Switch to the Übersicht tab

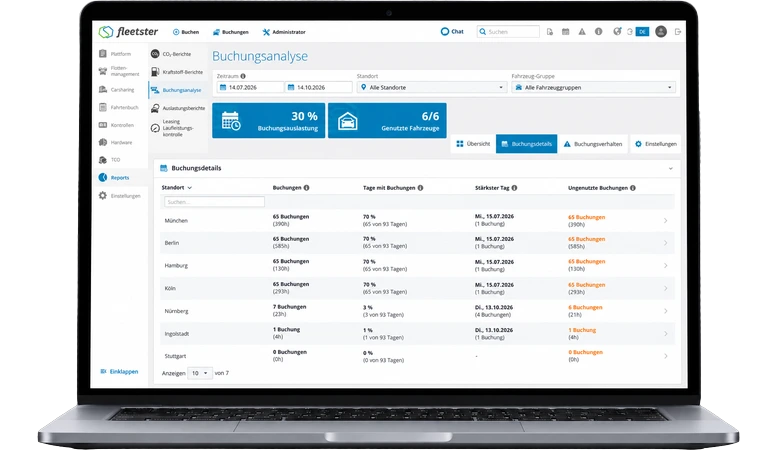(473, 144)
